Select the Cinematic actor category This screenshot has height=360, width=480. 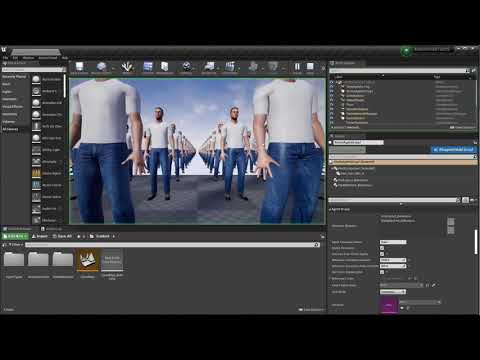pos(9,99)
